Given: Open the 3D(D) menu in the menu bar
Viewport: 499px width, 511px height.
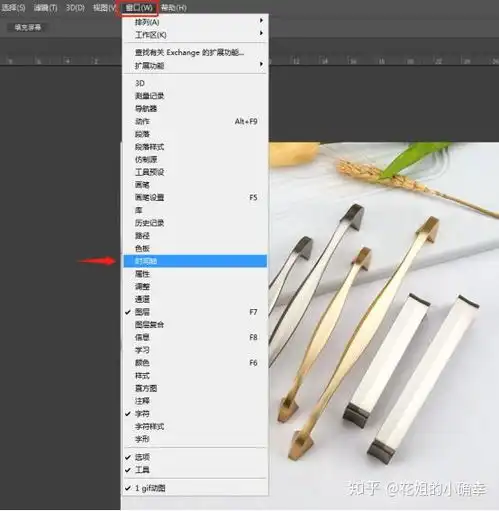Looking at the screenshot, I should click(75, 8).
